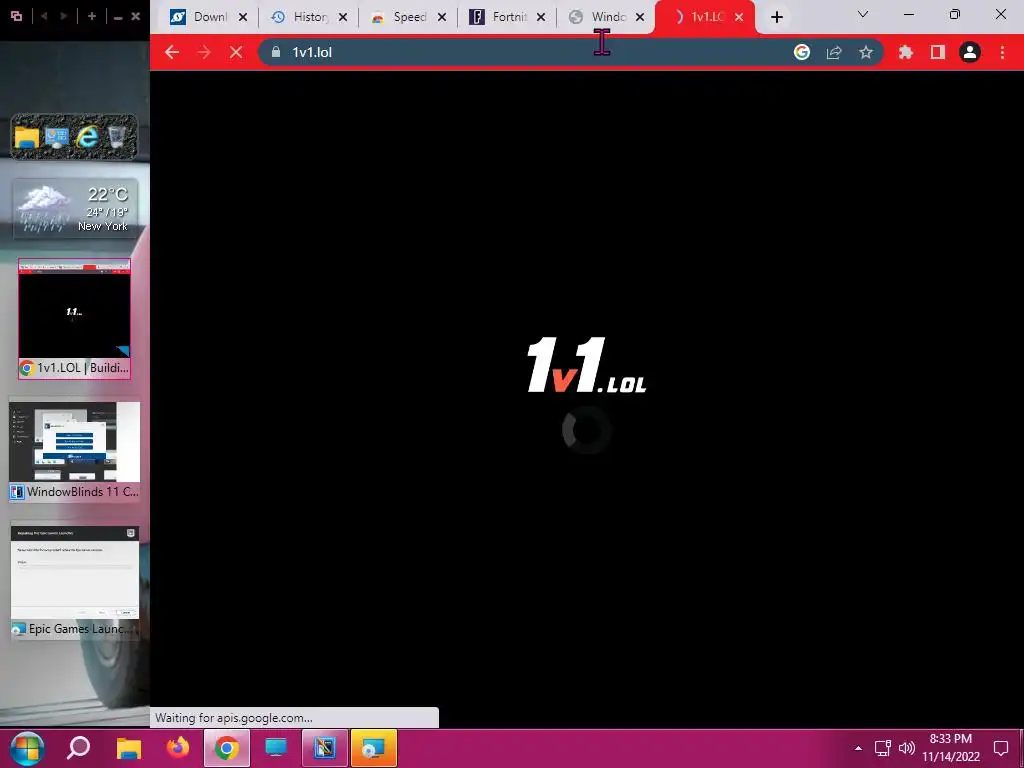The image size is (1024, 768).
Task: Open the Recycle Bin in sidebar launcher
Action: coord(116,137)
